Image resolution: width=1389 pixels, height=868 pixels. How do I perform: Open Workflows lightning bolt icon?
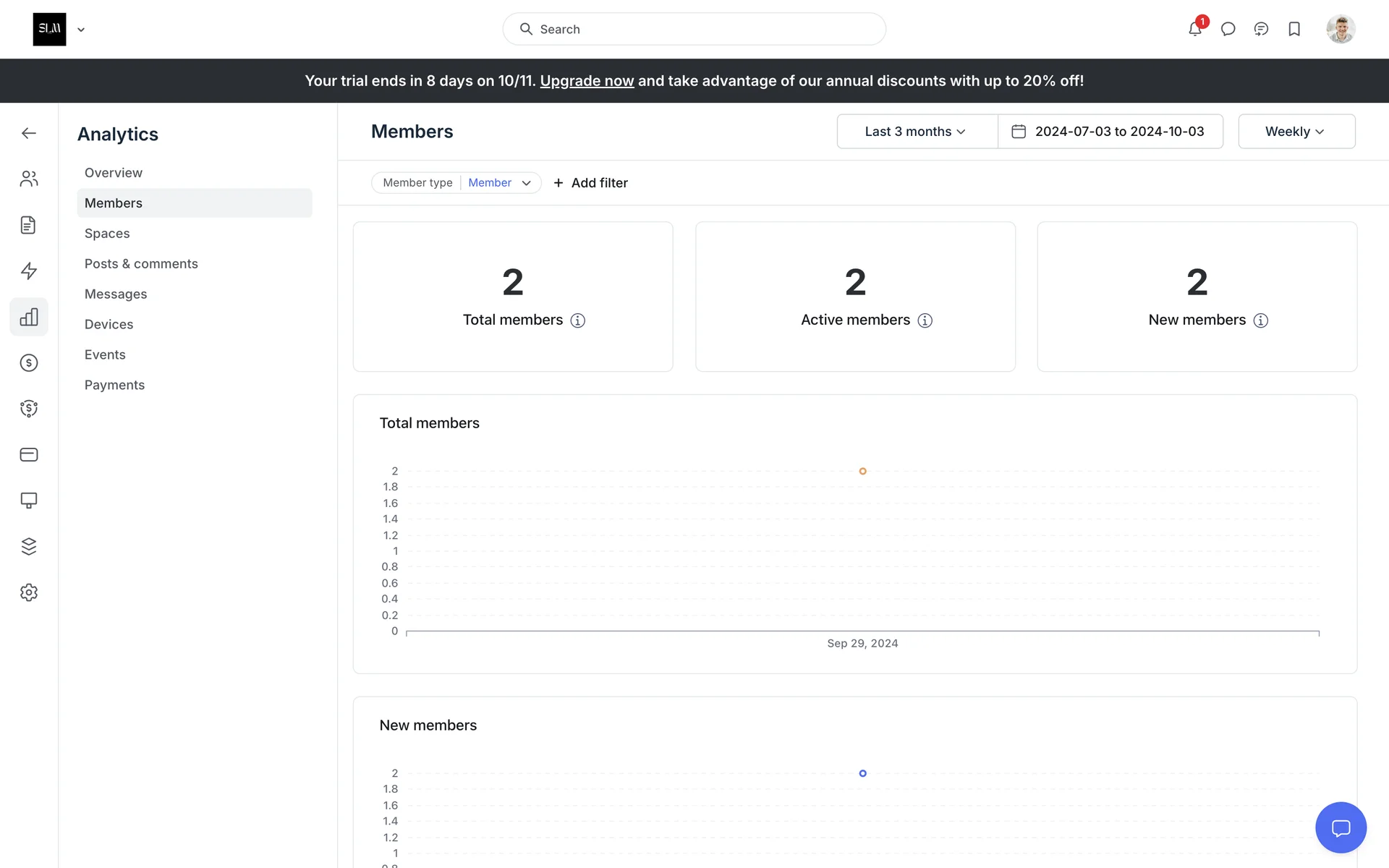[29, 271]
